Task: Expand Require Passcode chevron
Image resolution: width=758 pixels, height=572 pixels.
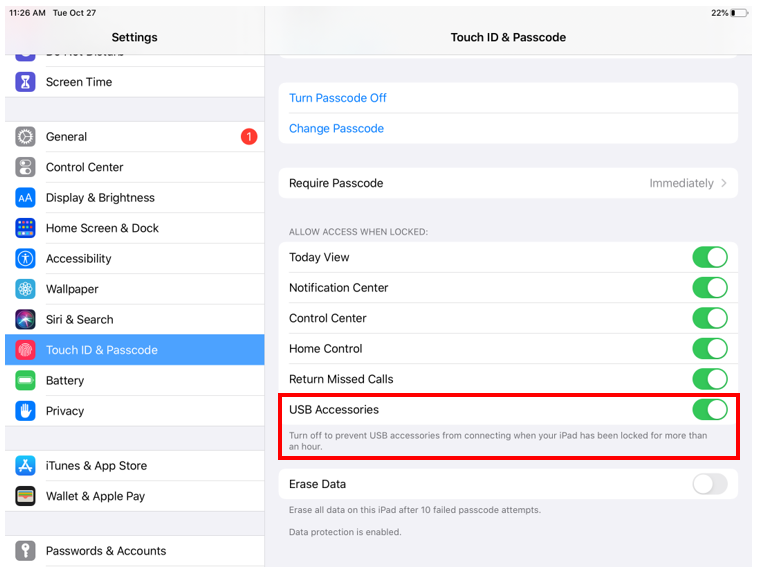Action: click(724, 184)
